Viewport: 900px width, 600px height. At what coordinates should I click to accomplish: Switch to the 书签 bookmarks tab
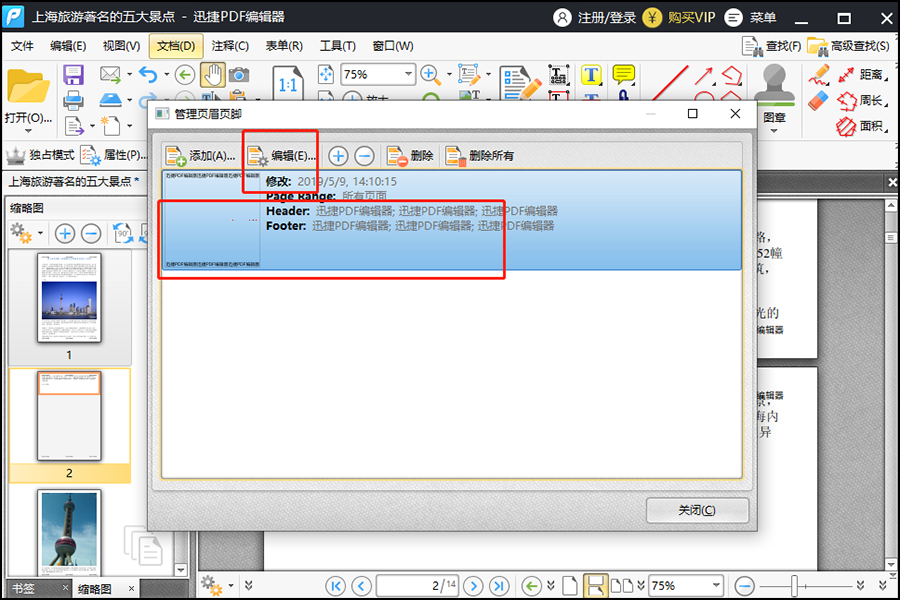point(24,589)
